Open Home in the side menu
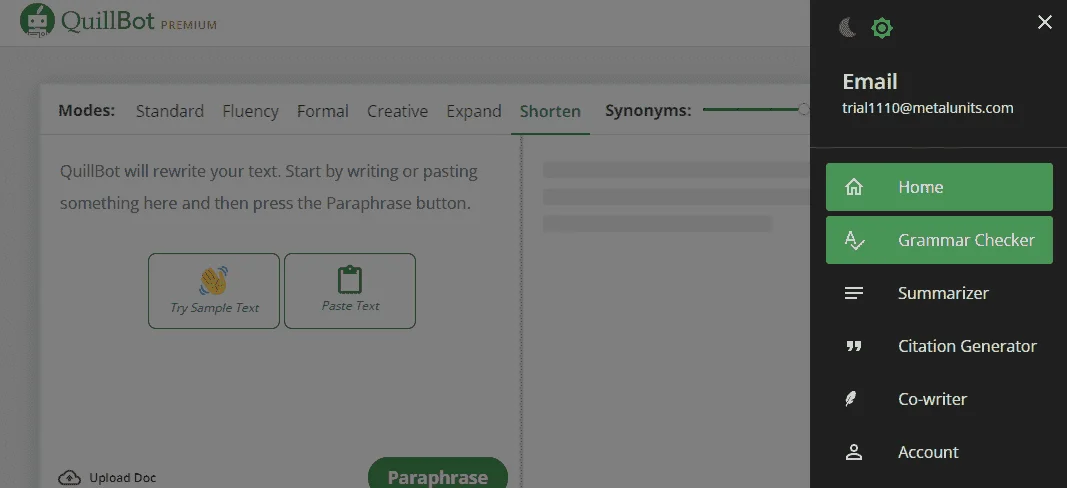The width and height of the screenshot is (1067, 488). pyautogui.click(x=939, y=187)
